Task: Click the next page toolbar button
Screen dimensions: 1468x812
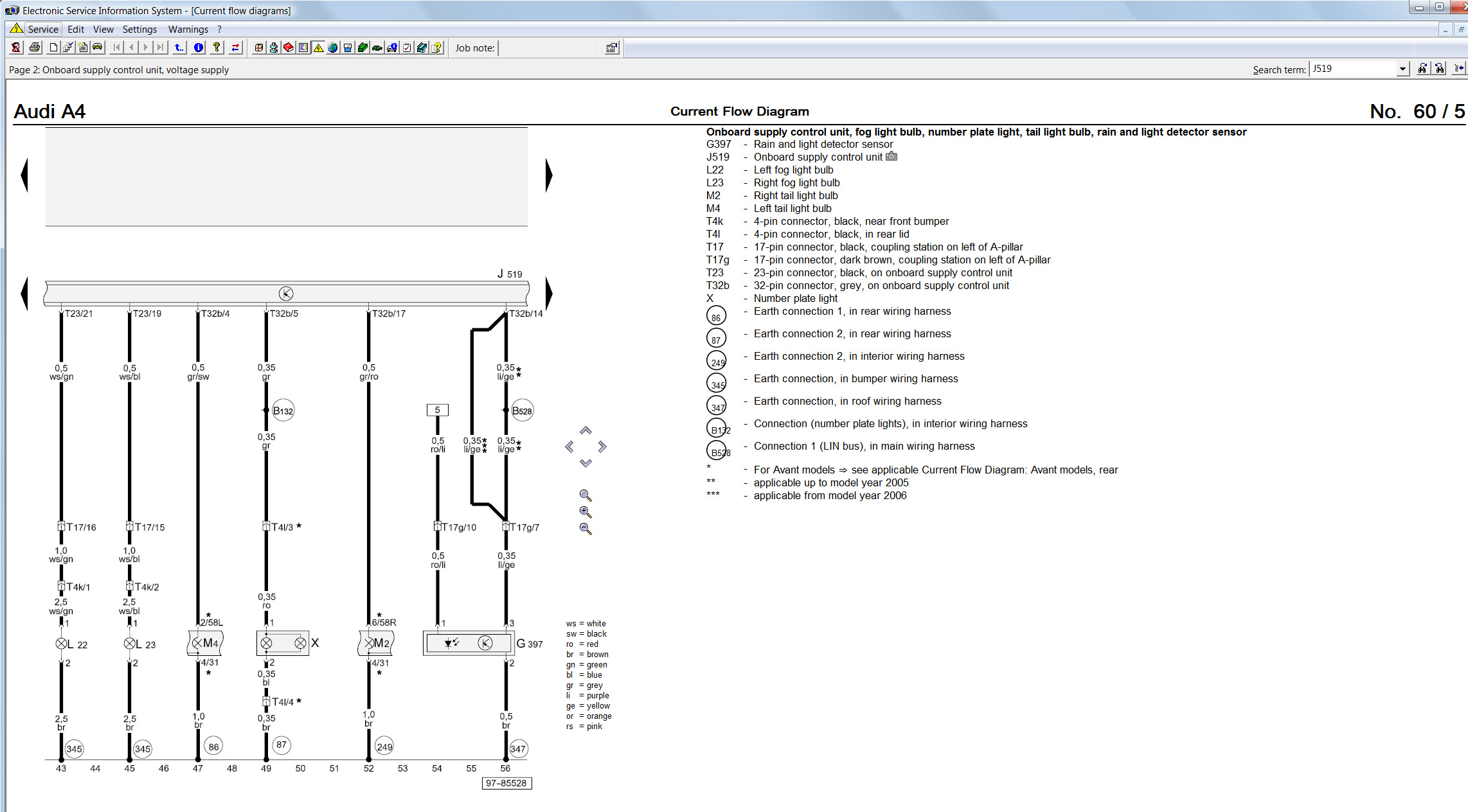Action: (146, 48)
